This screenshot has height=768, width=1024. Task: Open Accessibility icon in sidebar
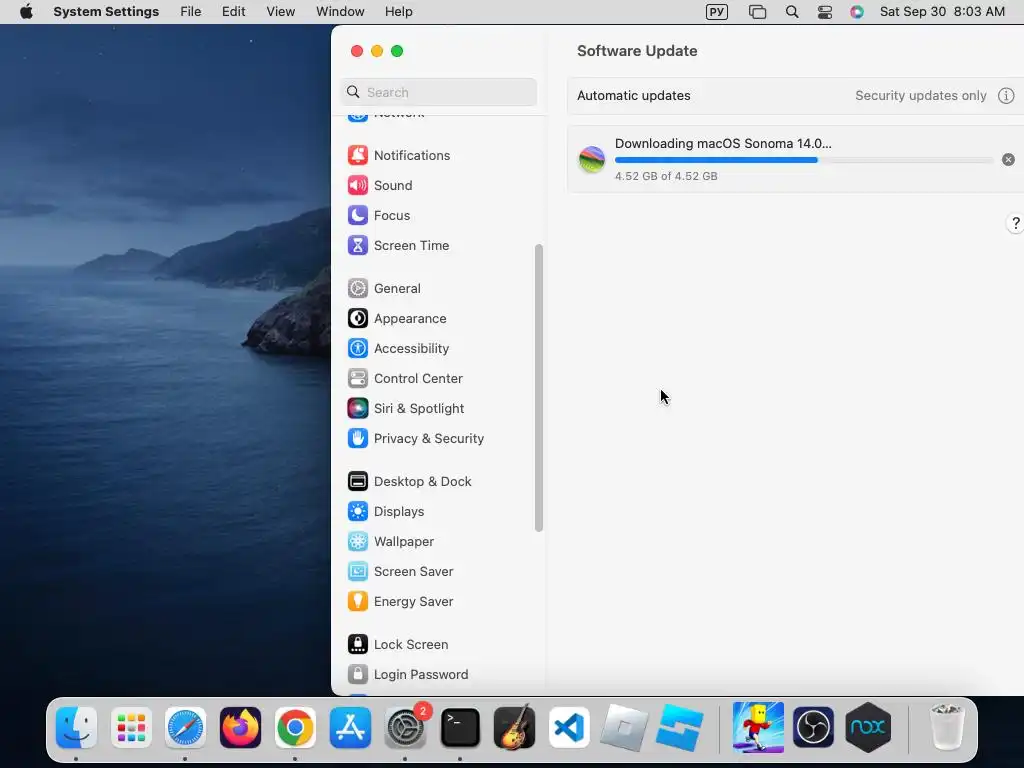click(357, 349)
